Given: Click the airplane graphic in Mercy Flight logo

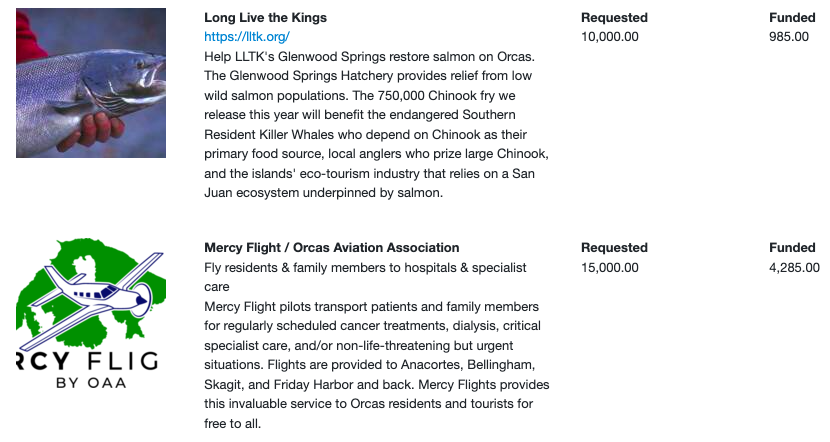Looking at the screenshot, I should [93, 297].
